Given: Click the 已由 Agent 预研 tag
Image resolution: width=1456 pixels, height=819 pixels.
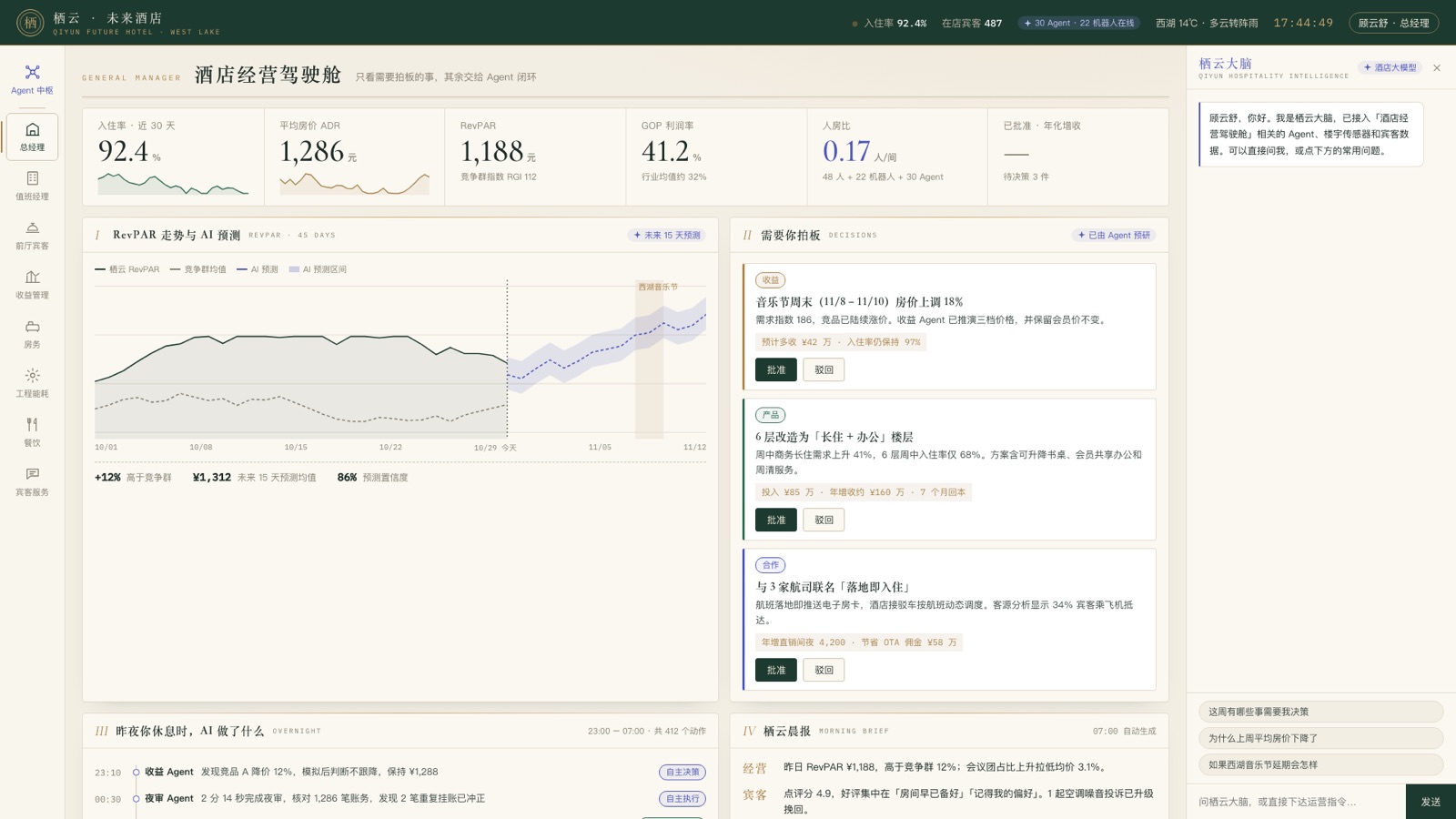Looking at the screenshot, I should [x=1114, y=235].
